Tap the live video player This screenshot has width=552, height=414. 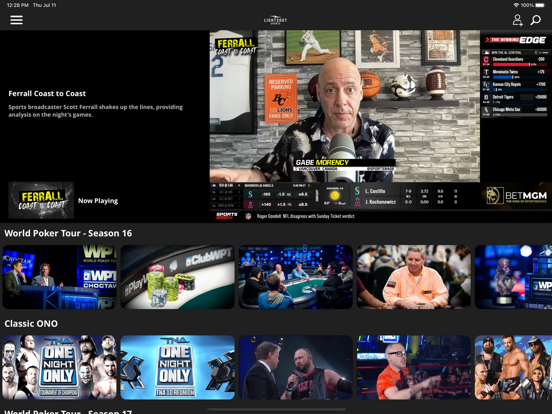pos(381,126)
